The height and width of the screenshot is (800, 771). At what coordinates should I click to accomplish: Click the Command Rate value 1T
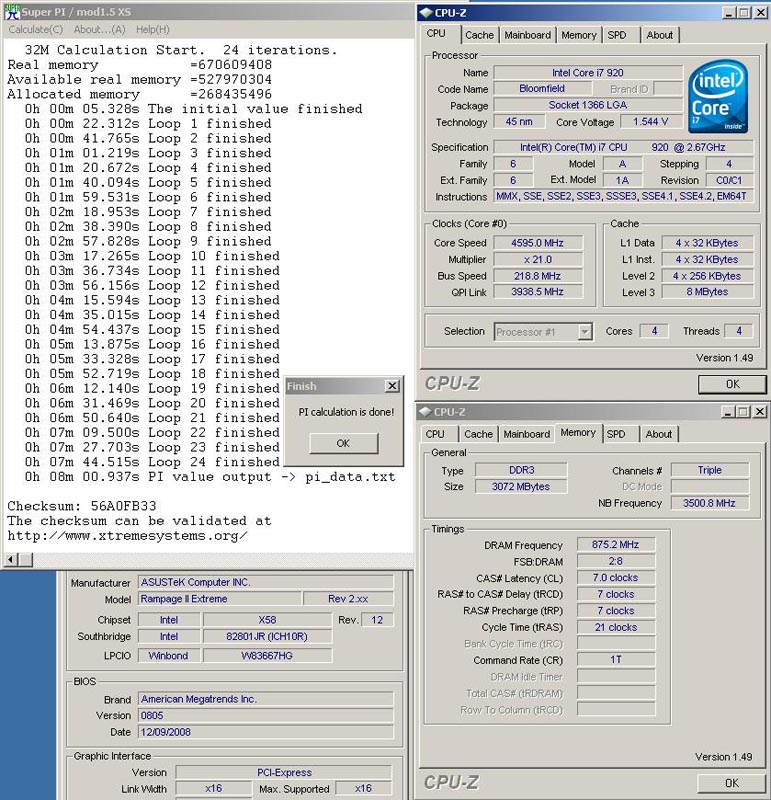click(615, 660)
